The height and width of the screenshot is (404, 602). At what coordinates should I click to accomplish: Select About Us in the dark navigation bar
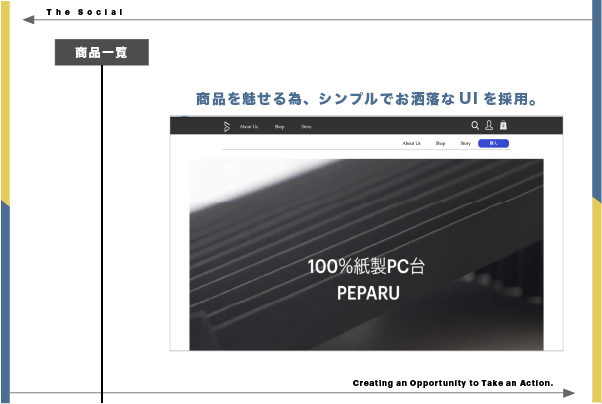tap(249, 127)
